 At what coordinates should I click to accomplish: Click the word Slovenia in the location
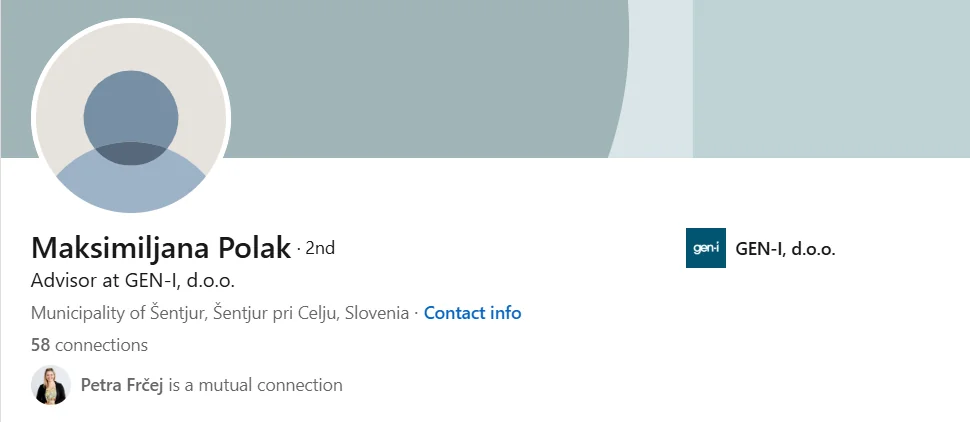[377, 313]
